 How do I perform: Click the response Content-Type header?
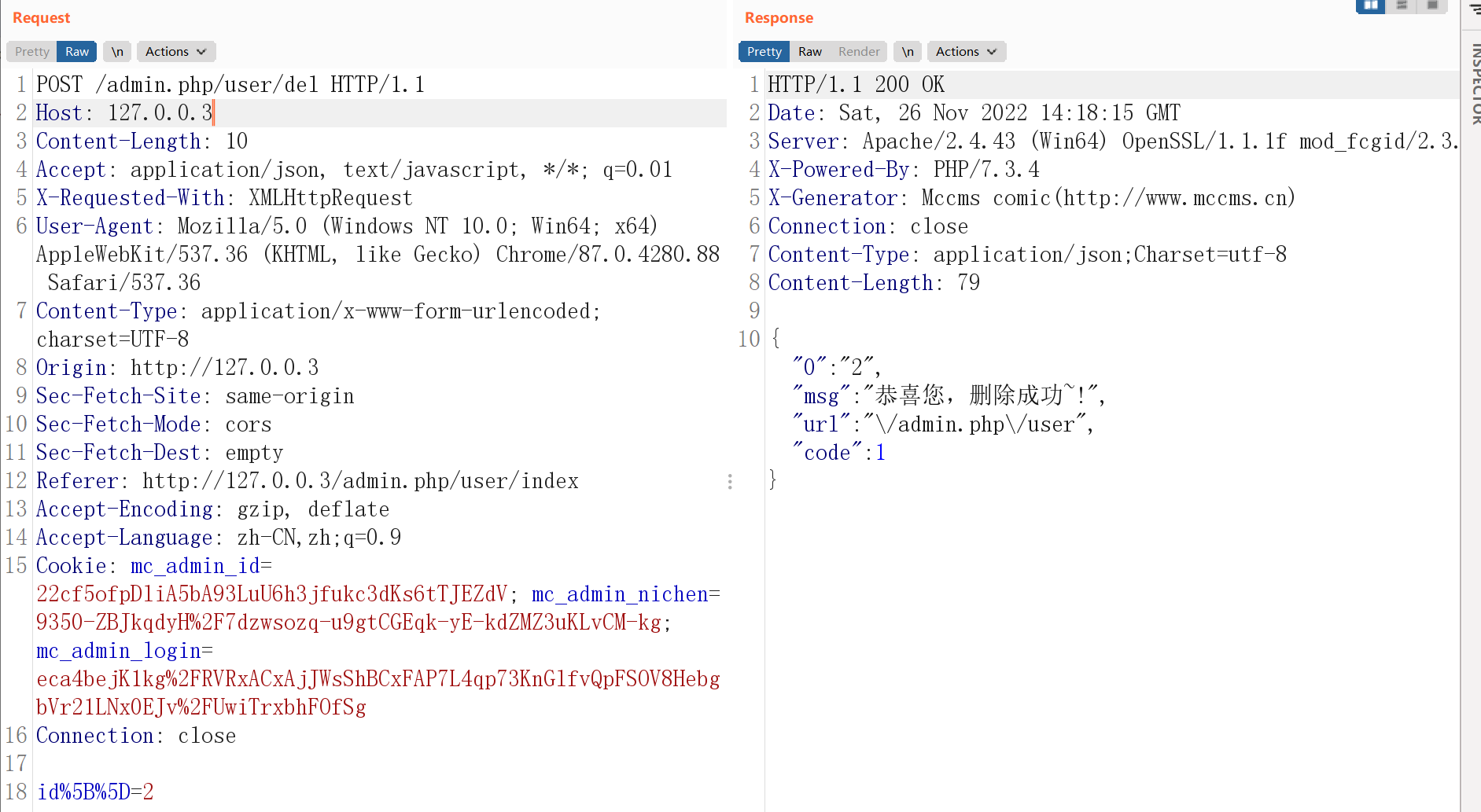click(1027, 255)
